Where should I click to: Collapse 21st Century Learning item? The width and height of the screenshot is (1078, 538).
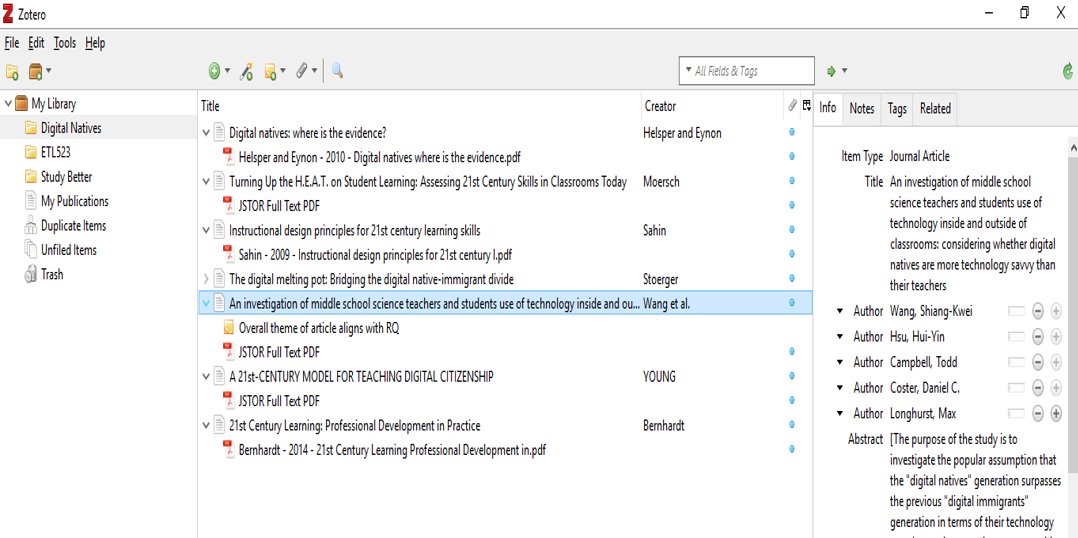206,426
